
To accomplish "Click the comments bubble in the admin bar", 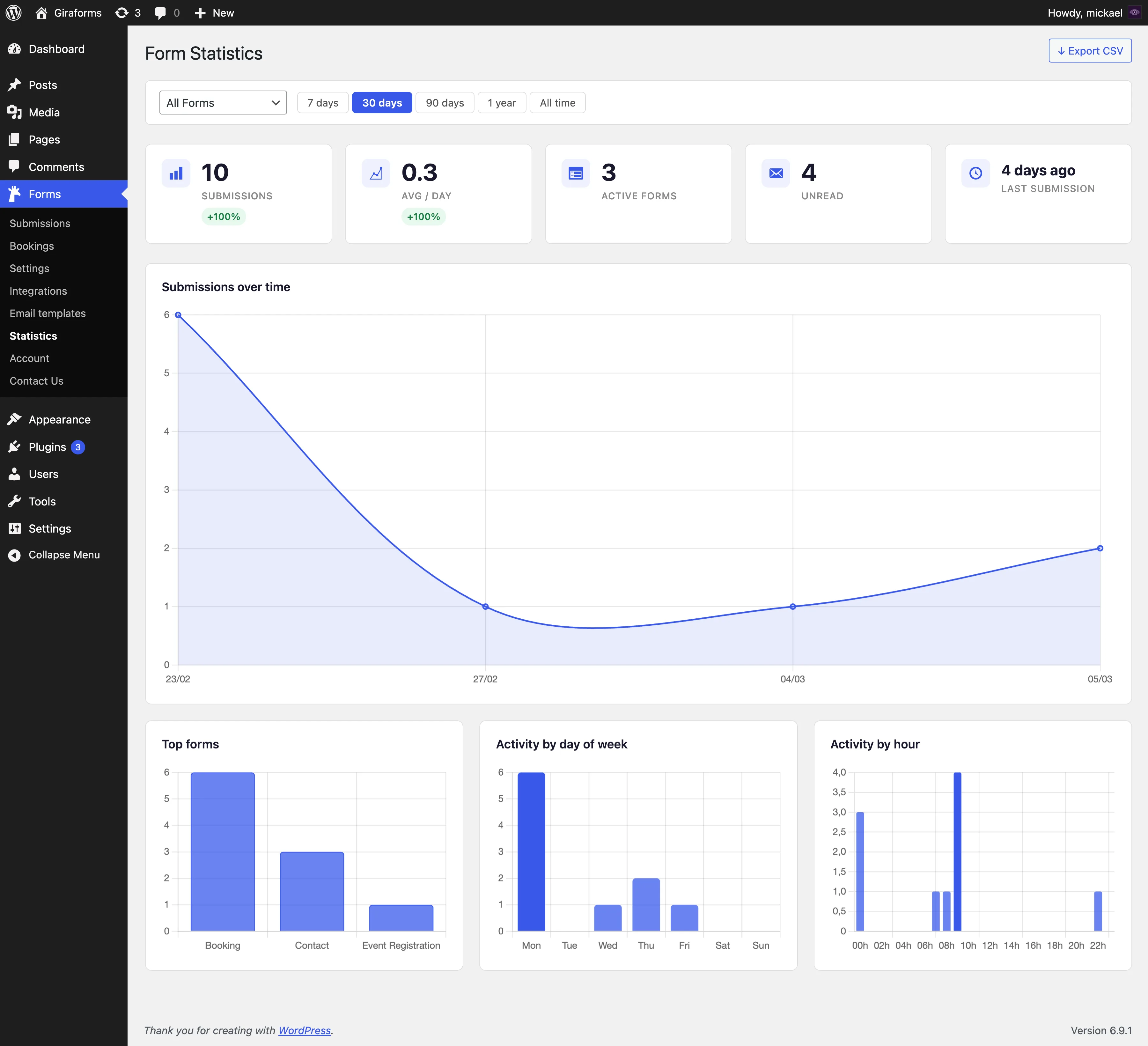I will 161,12.
